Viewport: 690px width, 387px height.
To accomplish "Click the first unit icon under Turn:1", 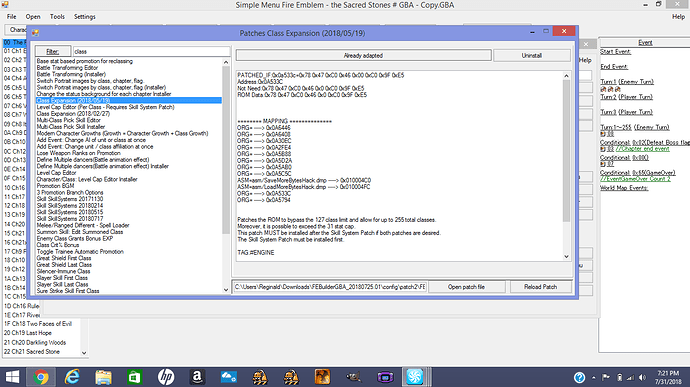I will pos(603,89).
